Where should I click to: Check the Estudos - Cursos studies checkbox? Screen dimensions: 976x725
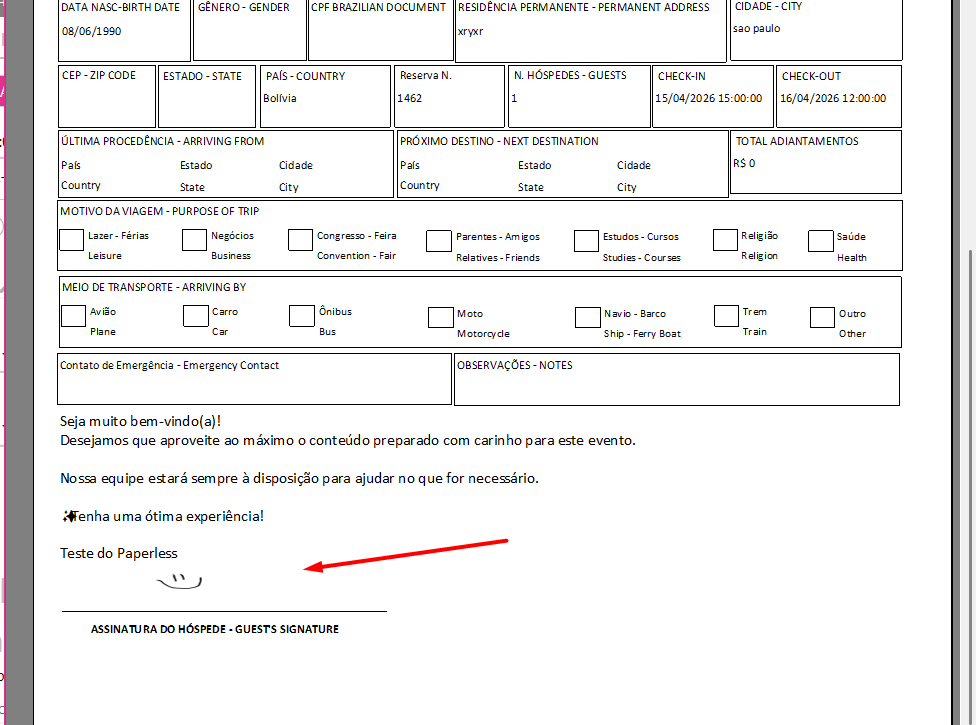[x=586, y=241]
